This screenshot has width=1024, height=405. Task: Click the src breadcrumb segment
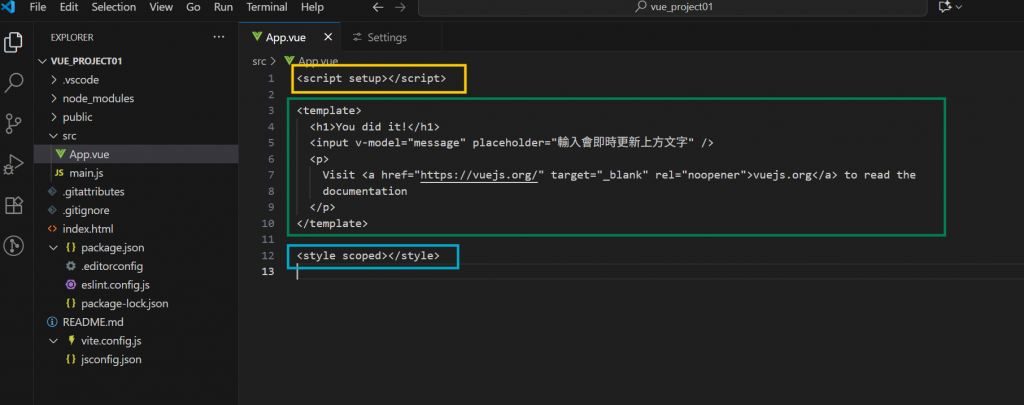click(259, 61)
